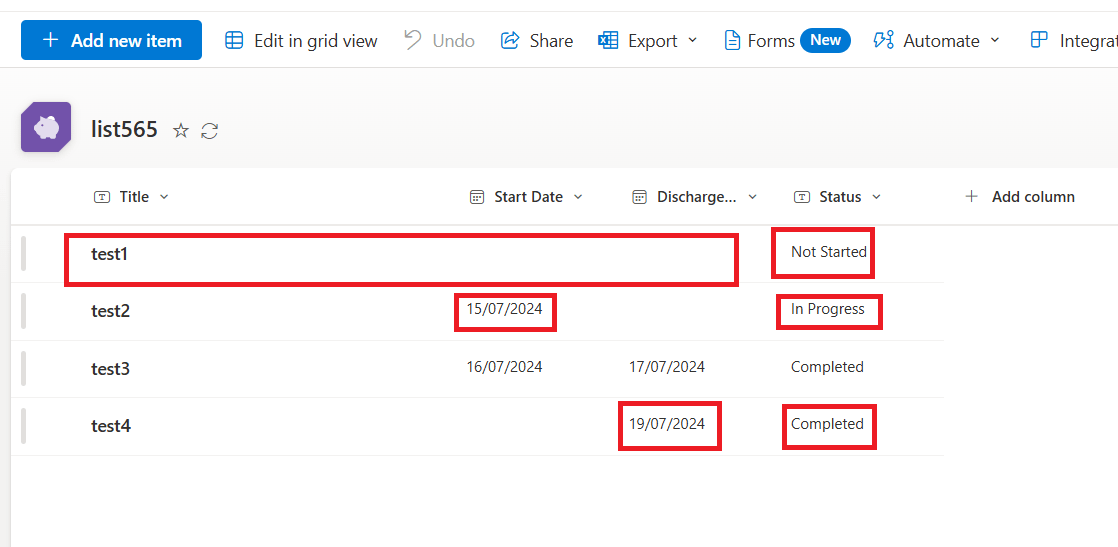Click the 17/07/2024 discharge date cell
Screen dimensions: 1118x547
667,367
